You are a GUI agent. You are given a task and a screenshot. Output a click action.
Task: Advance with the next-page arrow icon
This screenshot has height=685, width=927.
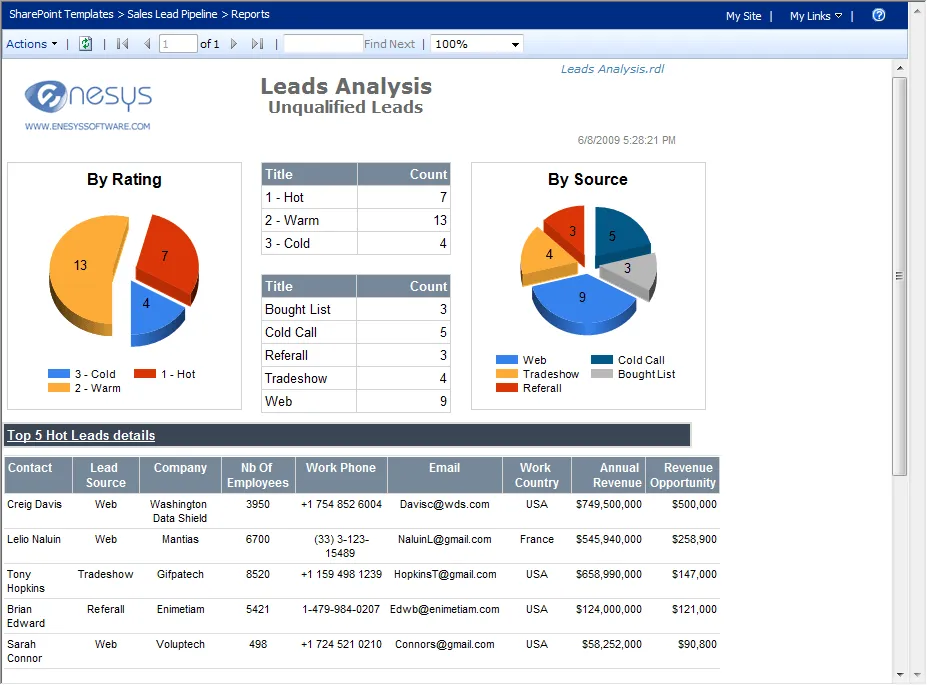click(x=233, y=43)
